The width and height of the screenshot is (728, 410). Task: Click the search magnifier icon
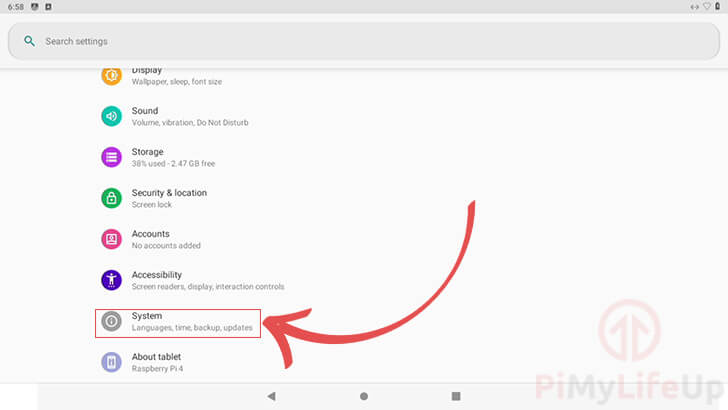click(x=29, y=41)
